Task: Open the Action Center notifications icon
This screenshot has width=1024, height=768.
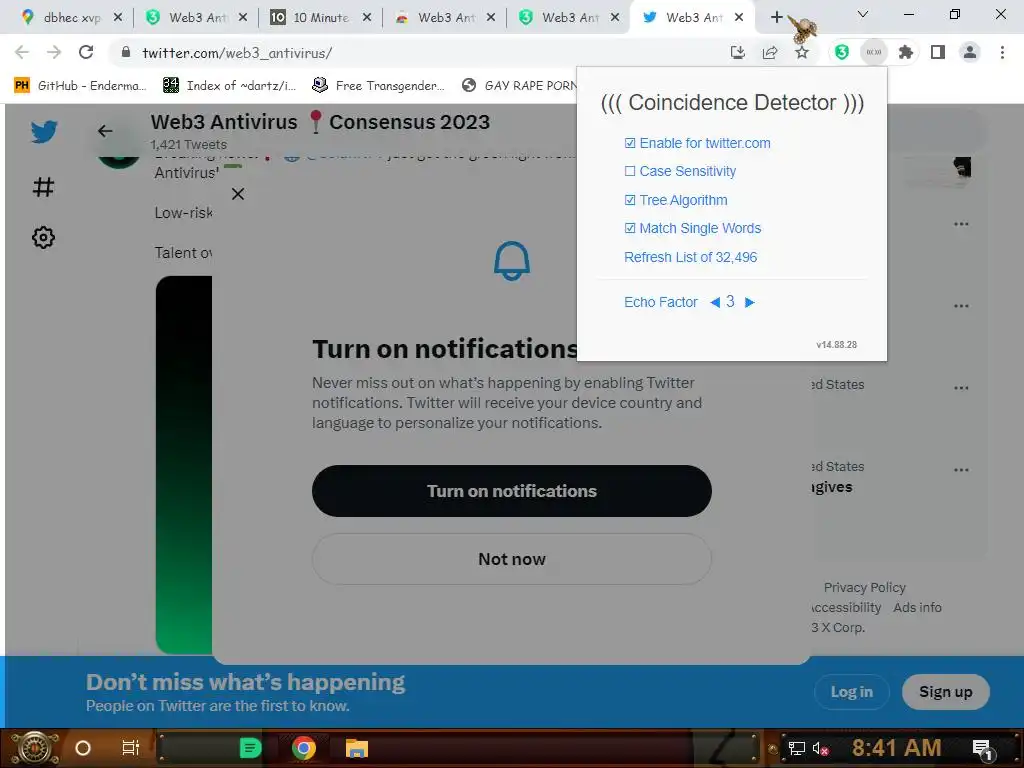Action: (983, 749)
